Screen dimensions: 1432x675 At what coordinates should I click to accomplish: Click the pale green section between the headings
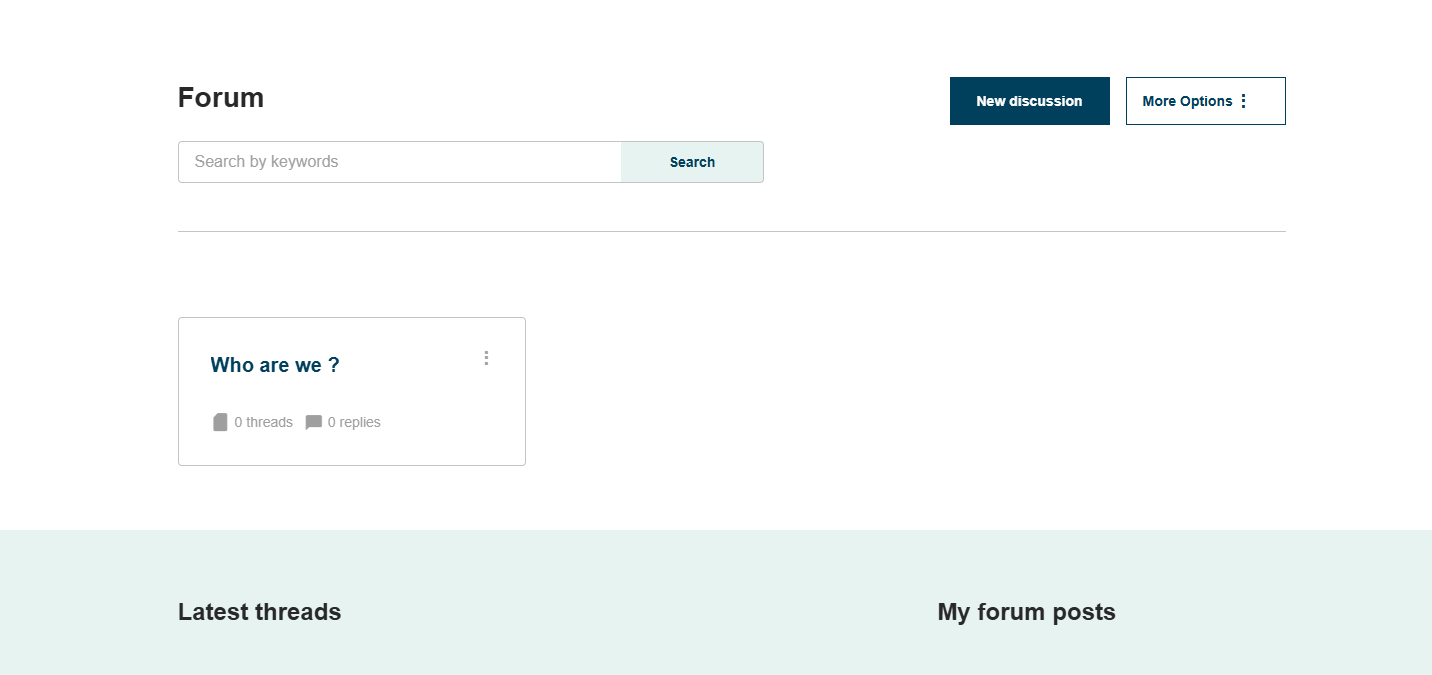coord(640,612)
